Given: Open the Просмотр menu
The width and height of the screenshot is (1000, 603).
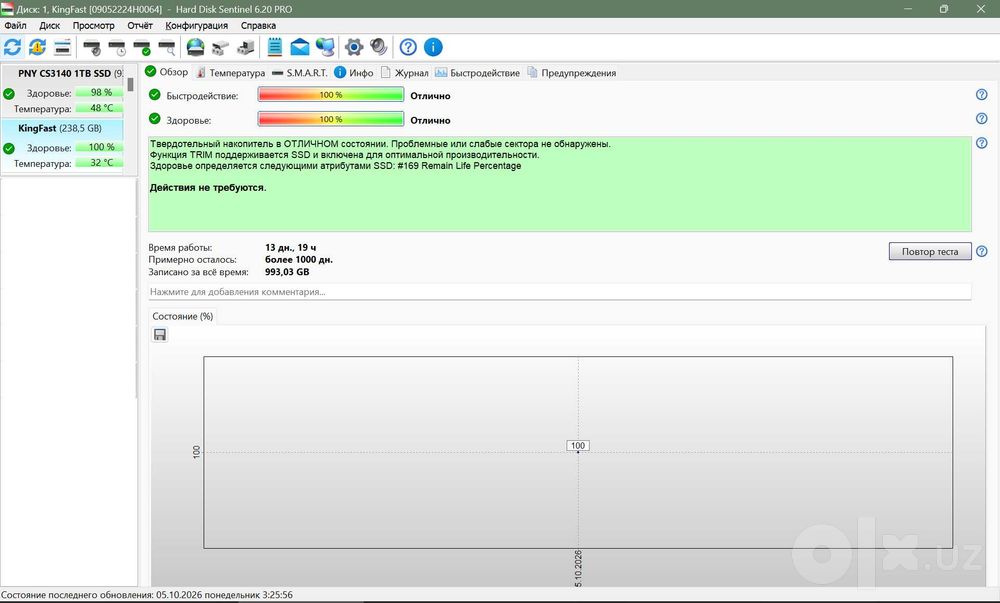Looking at the screenshot, I should (94, 25).
